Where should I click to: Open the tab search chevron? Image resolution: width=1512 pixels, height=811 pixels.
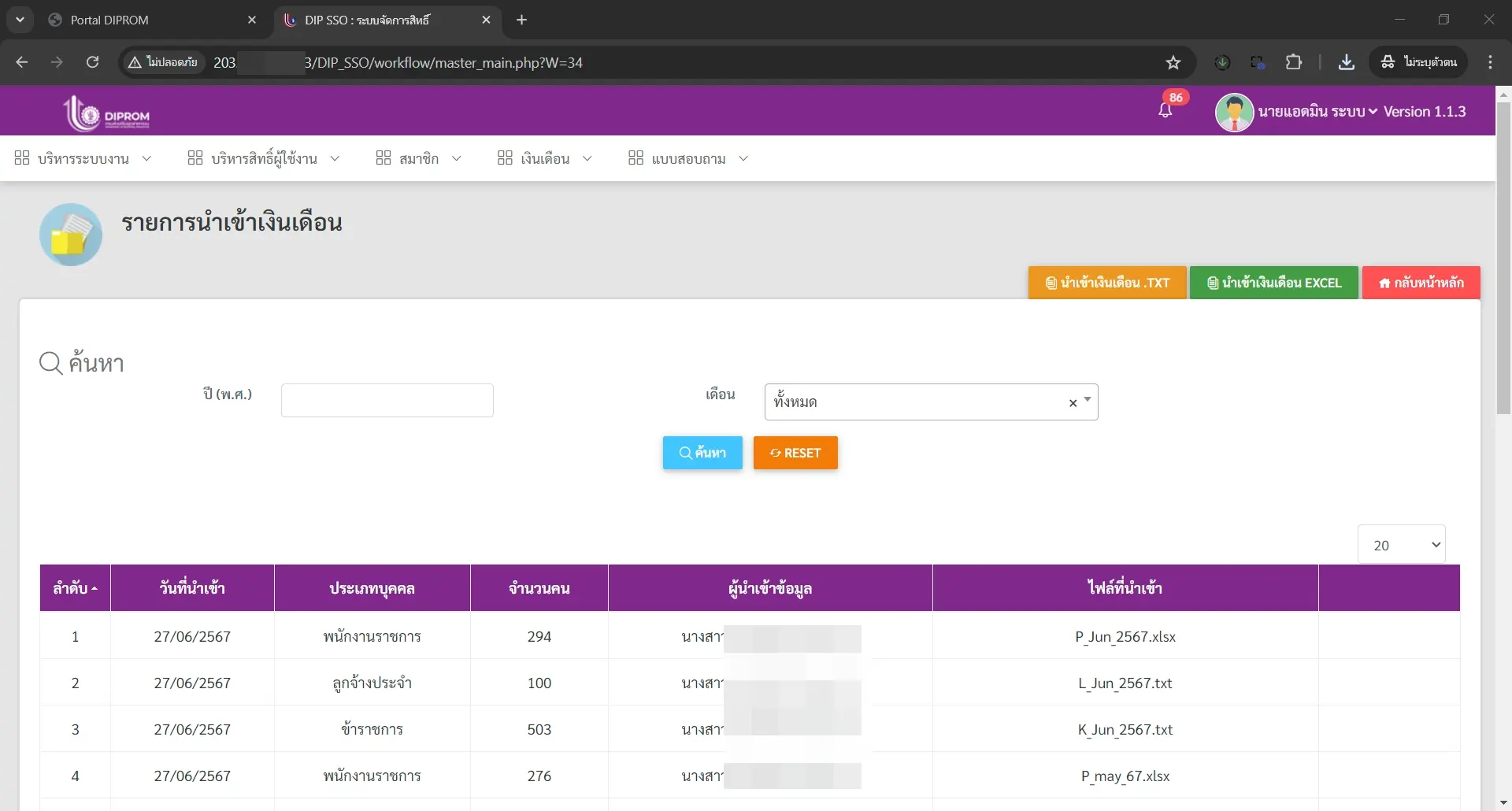20,20
